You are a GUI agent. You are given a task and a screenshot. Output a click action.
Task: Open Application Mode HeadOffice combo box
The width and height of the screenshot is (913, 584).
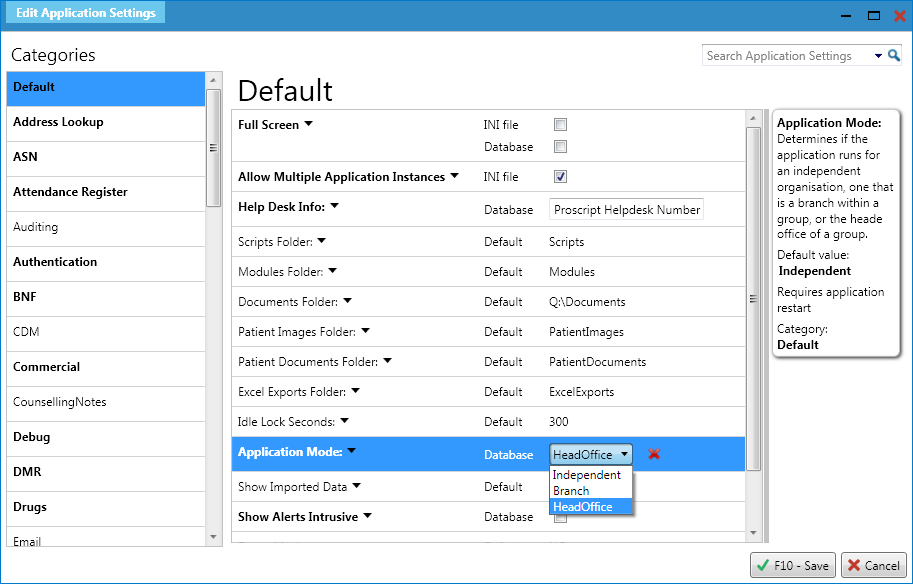(x=590, y=454)
